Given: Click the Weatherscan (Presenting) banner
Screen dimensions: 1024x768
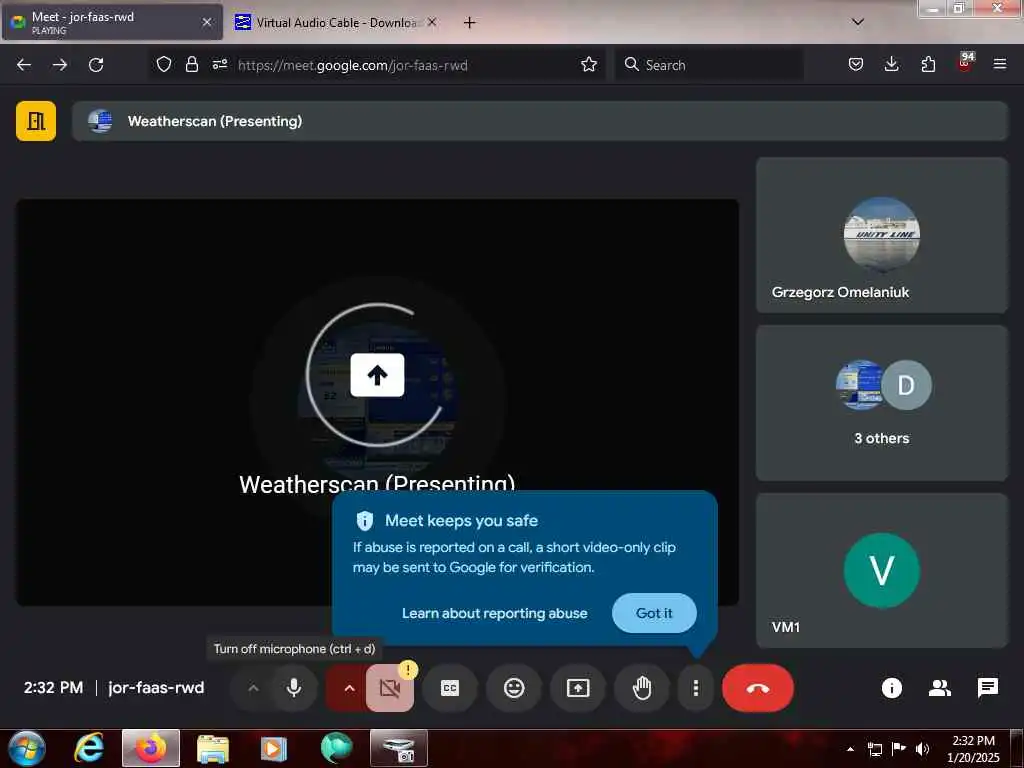Looking at the screenshot, I should click(x=539, y=121).
